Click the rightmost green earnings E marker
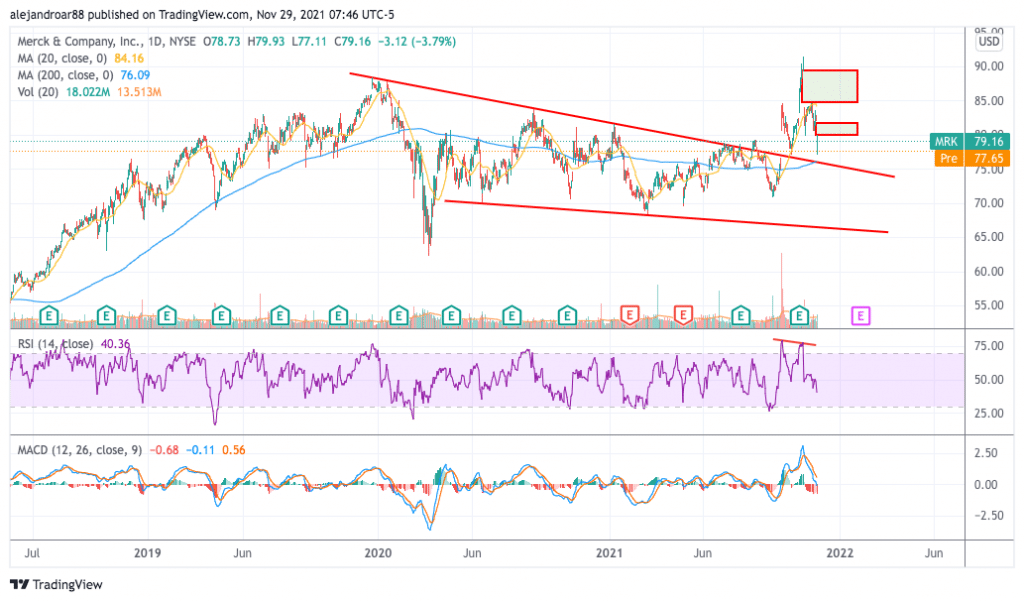1024x602 pixels. 799,316
